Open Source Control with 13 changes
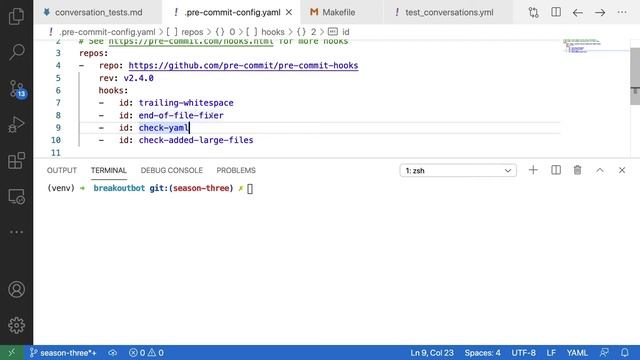The height and width of the screenshot is (360, 640). [17, 89]
